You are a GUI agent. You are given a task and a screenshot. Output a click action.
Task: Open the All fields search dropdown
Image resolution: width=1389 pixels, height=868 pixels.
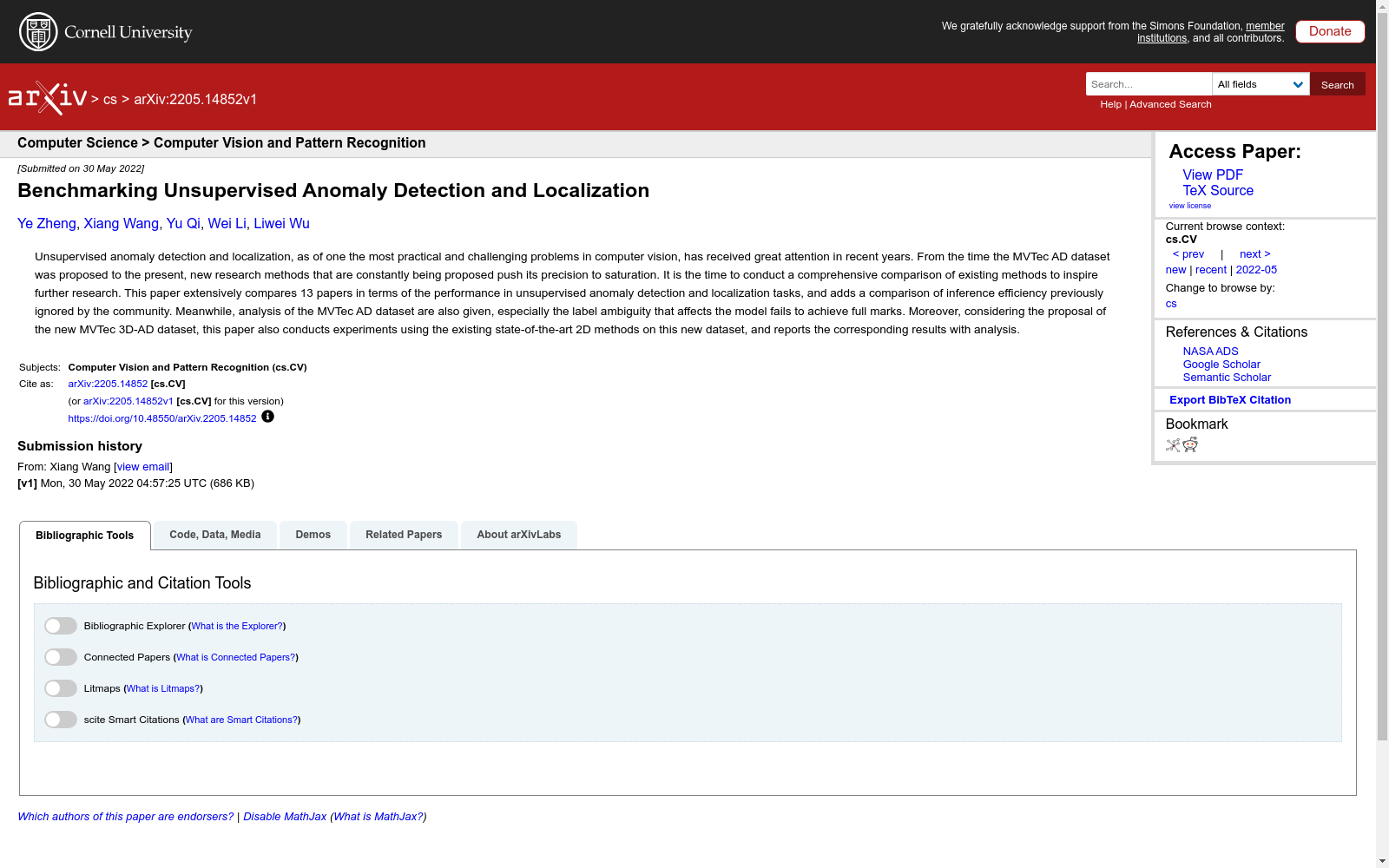tap(1261, 84)
